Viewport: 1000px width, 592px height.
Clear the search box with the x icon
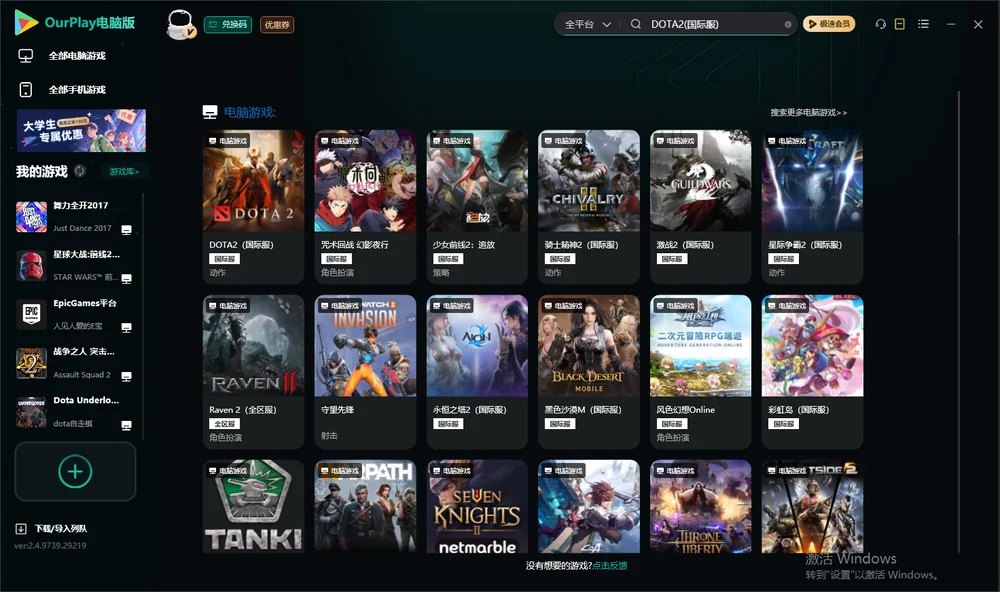click(x=788, y=25)
